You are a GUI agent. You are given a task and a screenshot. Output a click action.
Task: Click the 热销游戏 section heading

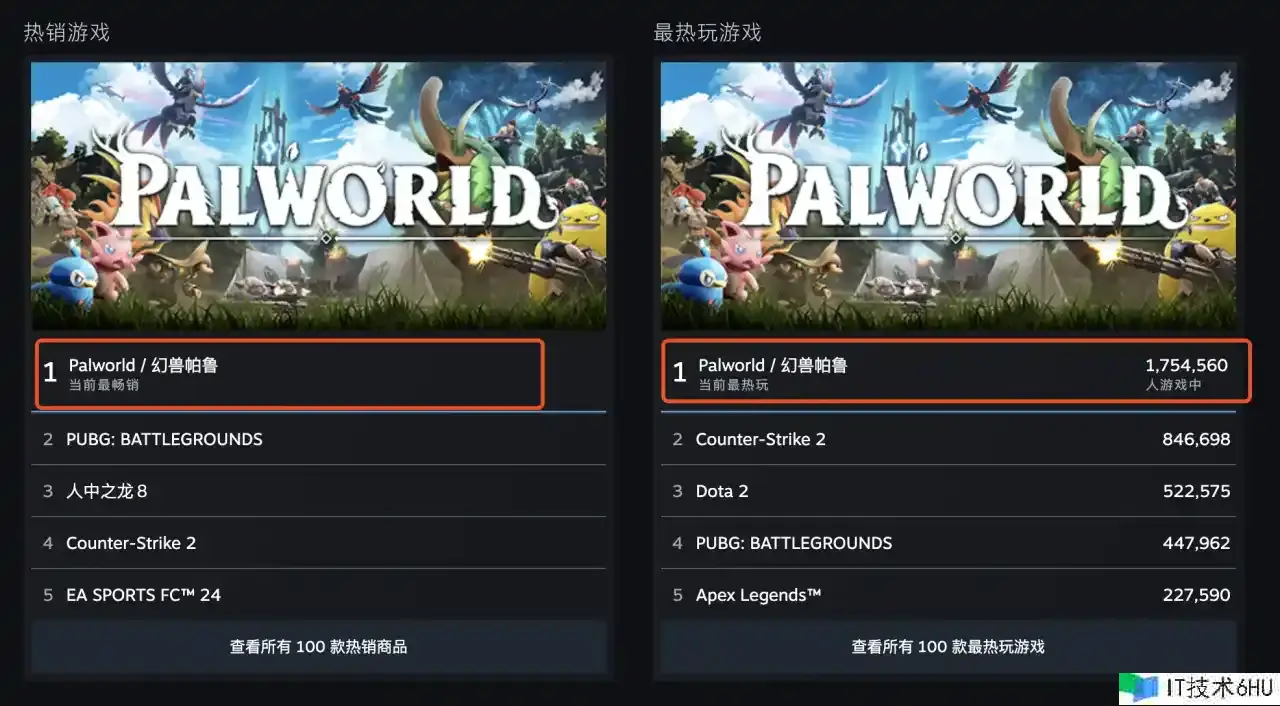66,33
